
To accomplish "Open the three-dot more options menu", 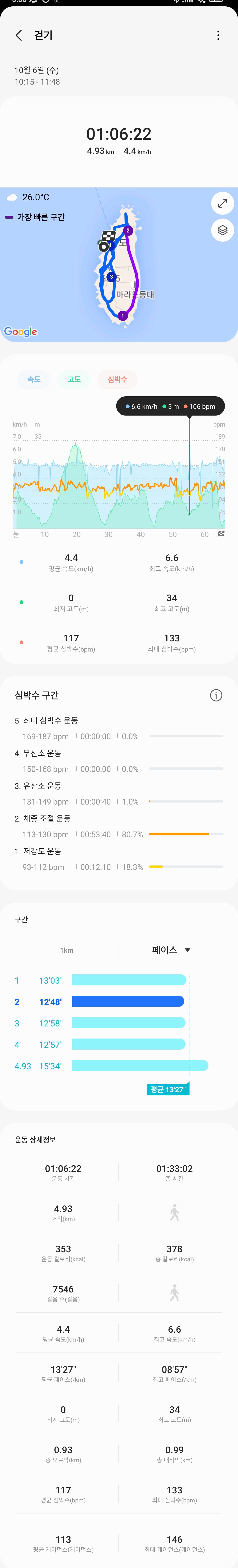I will click(218, 35).
